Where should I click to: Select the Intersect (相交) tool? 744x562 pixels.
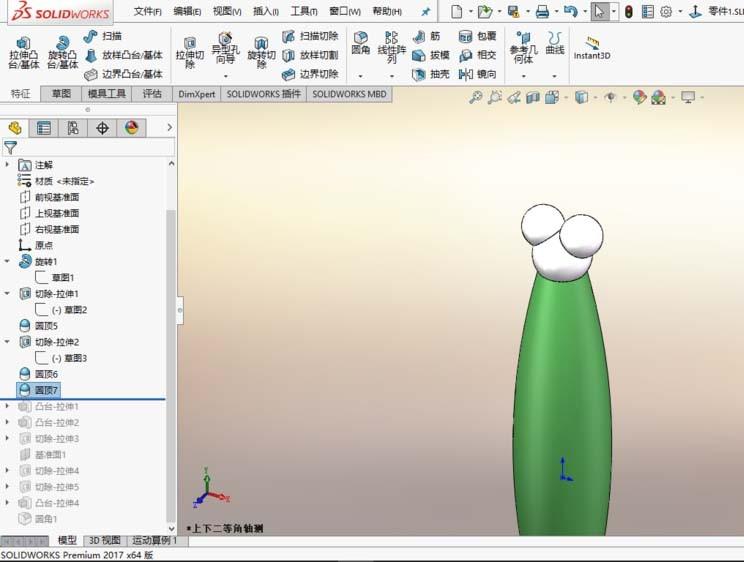(477, 55)
